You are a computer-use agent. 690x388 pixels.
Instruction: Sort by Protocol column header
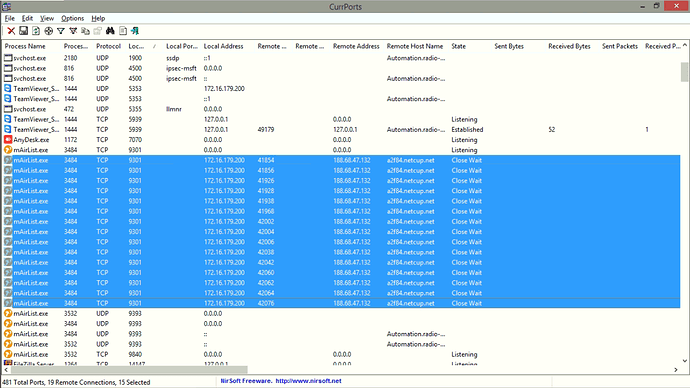(x=108, y=46)
